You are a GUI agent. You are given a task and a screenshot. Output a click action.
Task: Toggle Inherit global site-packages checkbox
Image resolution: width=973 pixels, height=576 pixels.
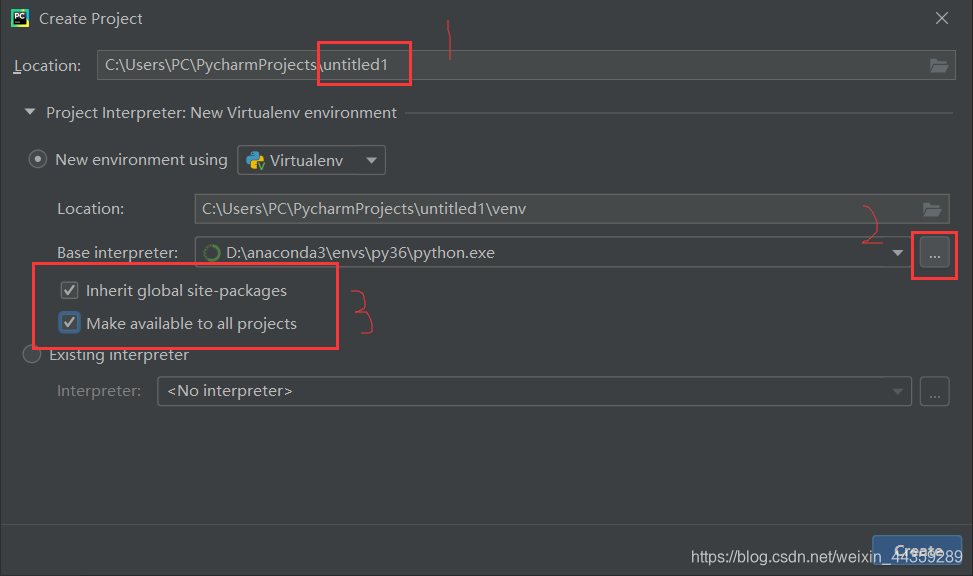[x=69, y=290]
